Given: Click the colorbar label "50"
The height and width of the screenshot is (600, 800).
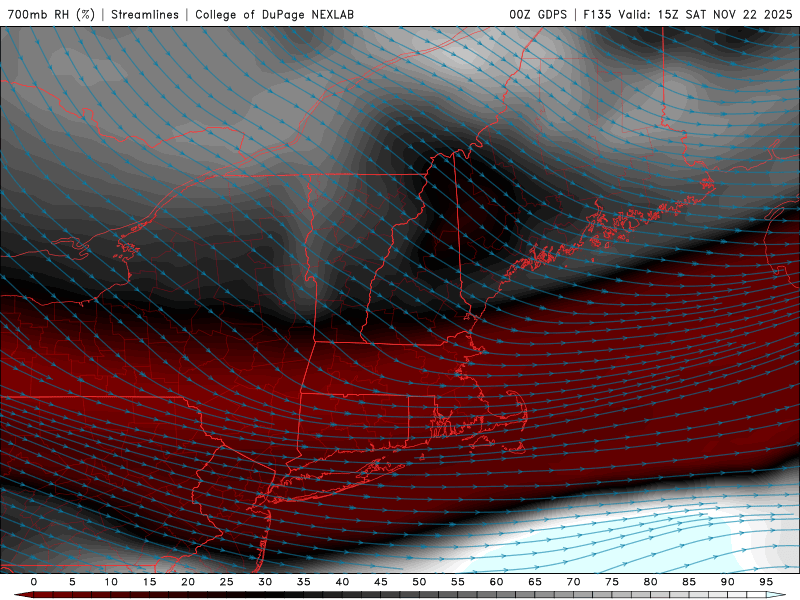Looking at the screenshot, I should [419, 582].
